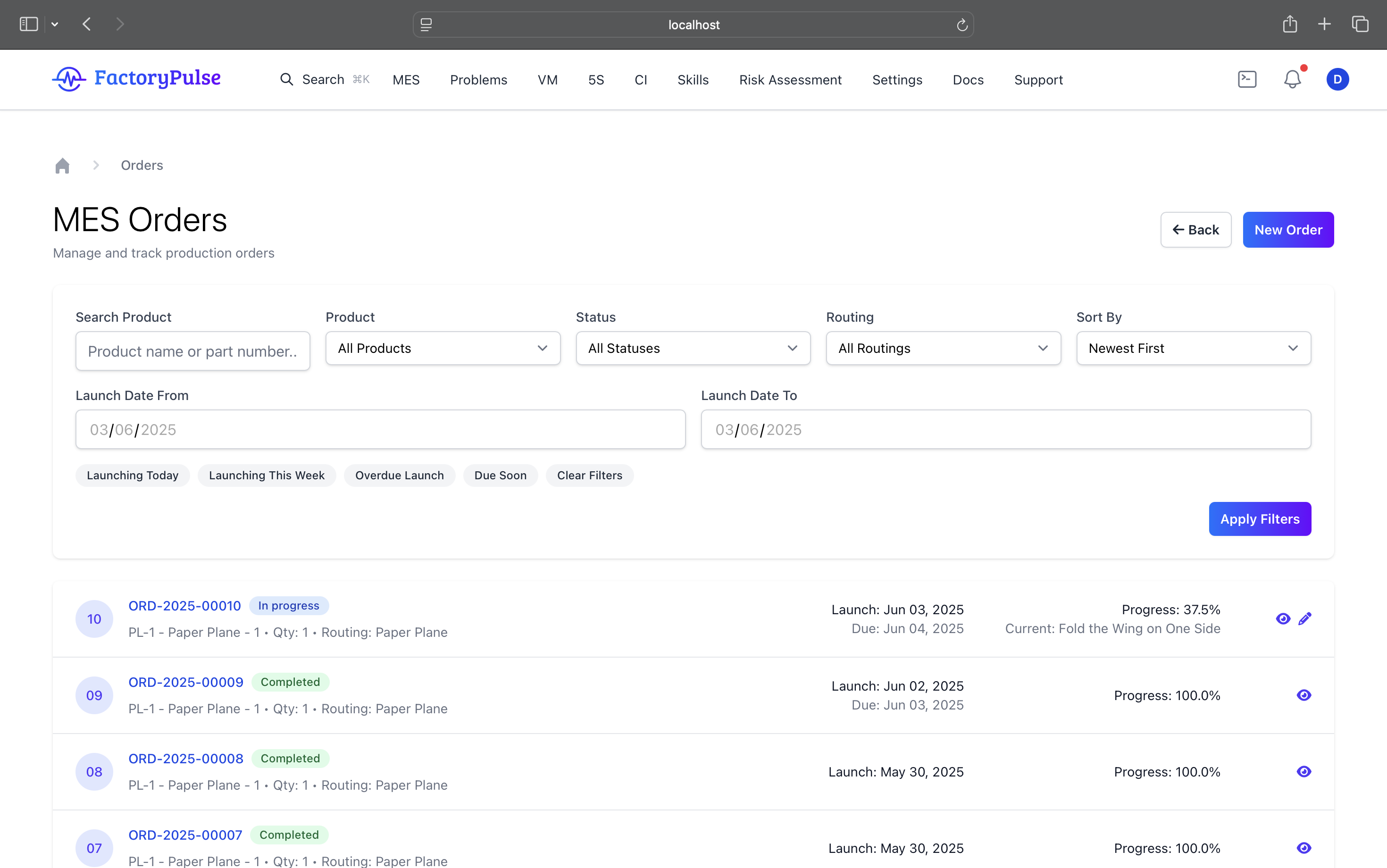Open a new browser tab
This screenshot has width=1387, height=868.
[1324, 24]
